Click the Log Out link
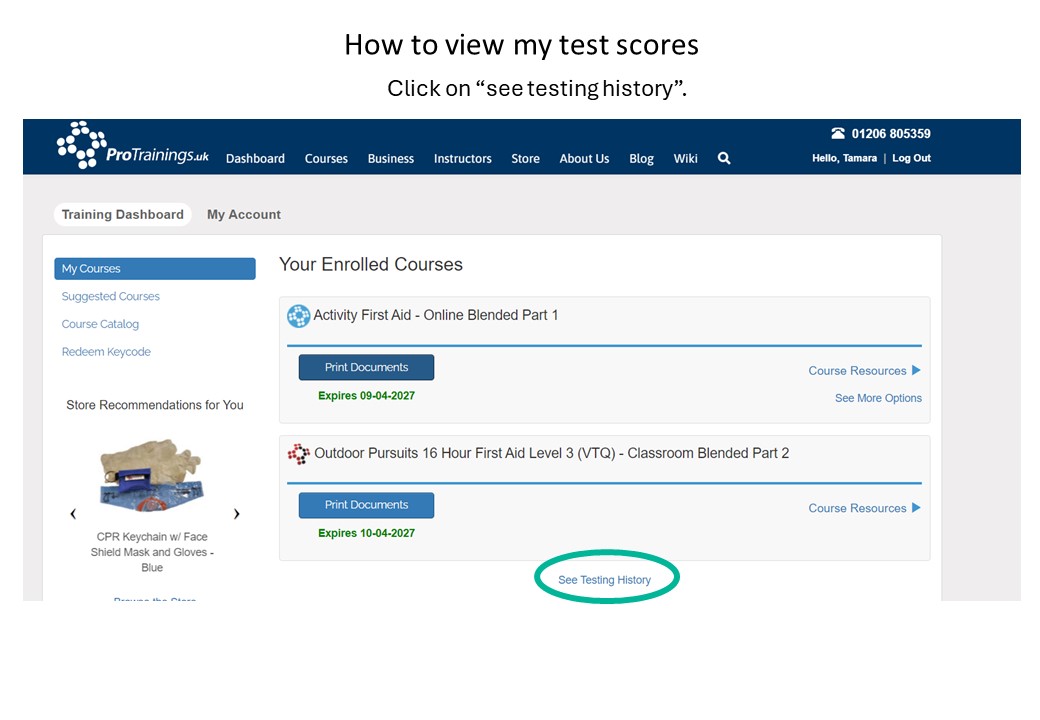This screenshot has height=720, width=1040. [911, 158]
